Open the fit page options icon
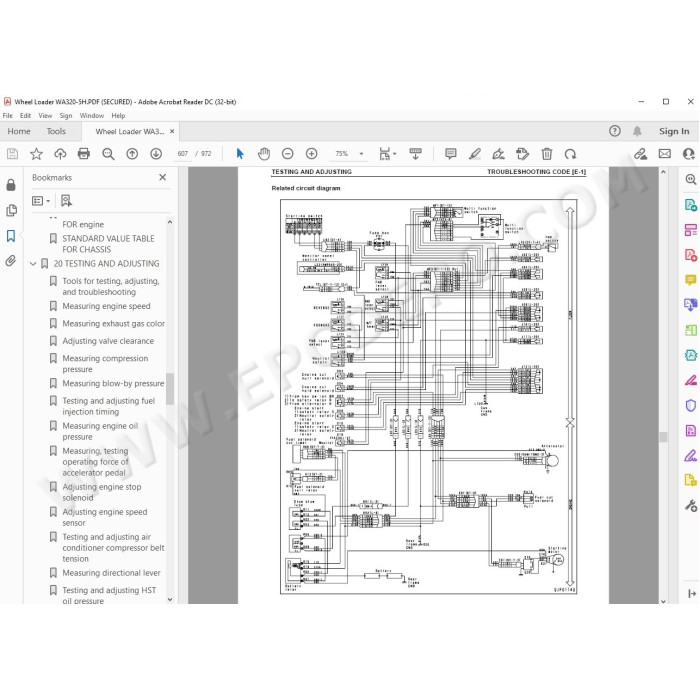This screenshot has width=700, height=700. point(387,154)
